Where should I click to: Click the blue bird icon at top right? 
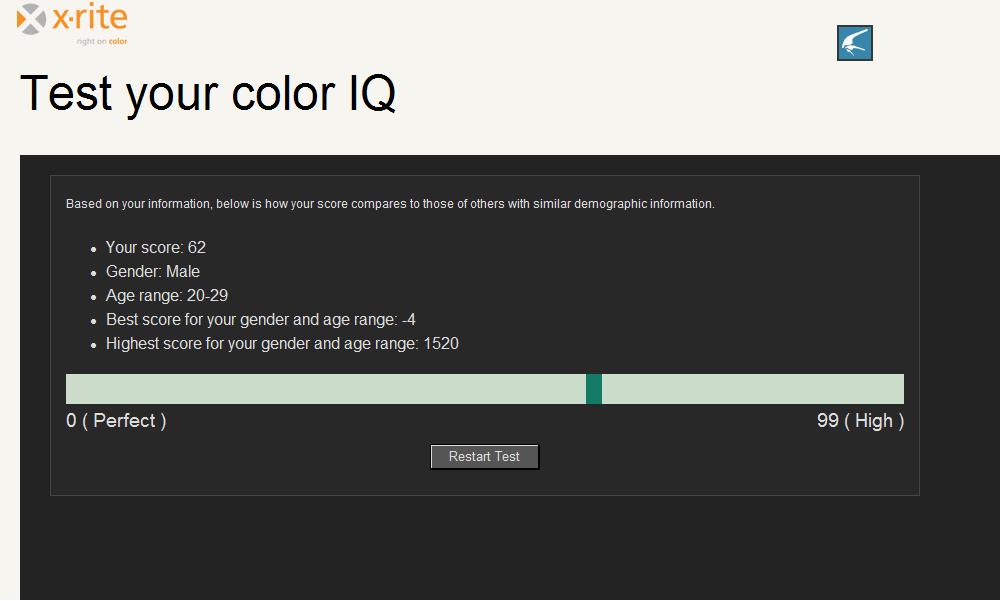coord(855,43)
